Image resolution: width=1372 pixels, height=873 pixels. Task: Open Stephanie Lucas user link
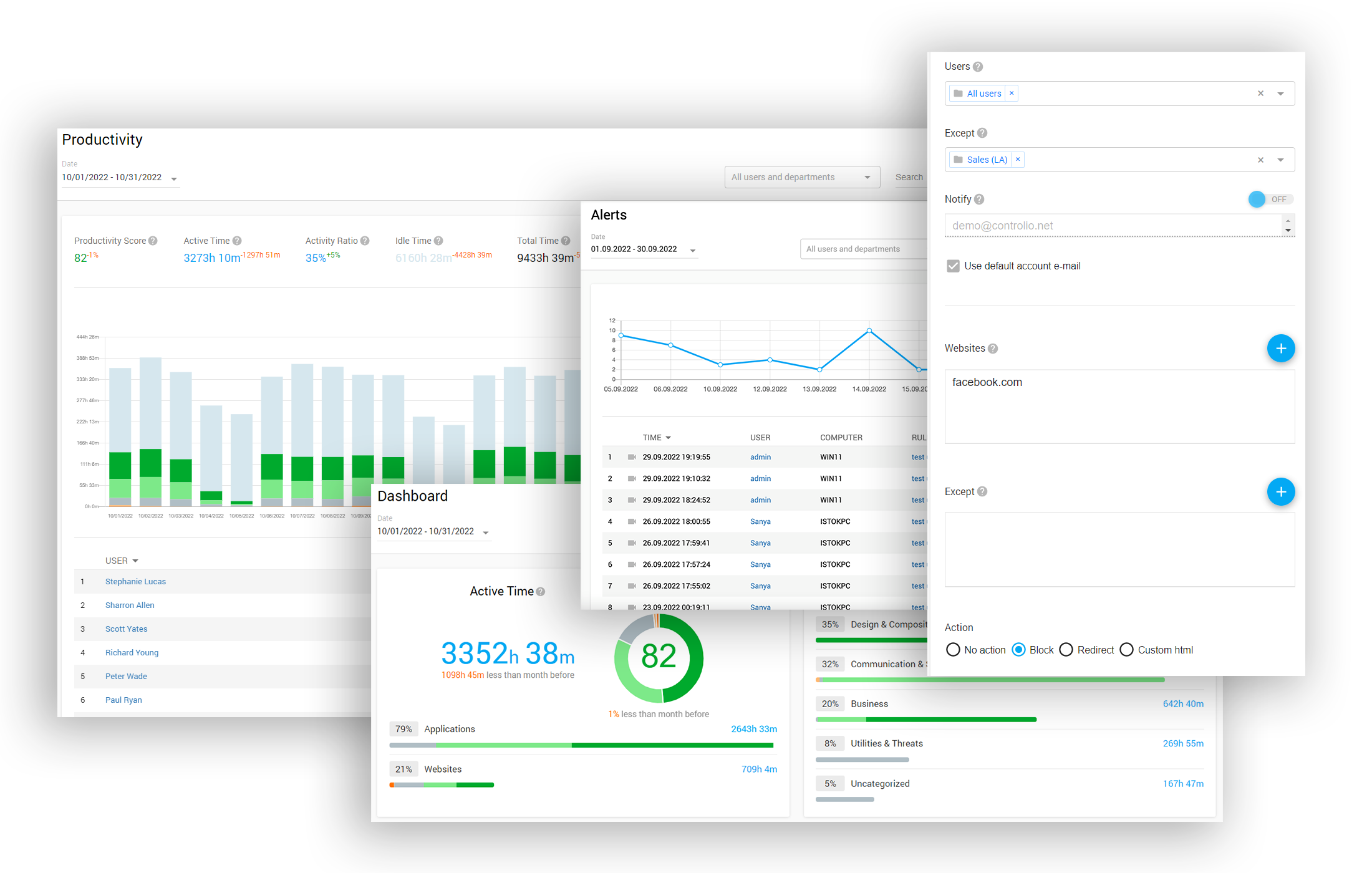(135, 582)
